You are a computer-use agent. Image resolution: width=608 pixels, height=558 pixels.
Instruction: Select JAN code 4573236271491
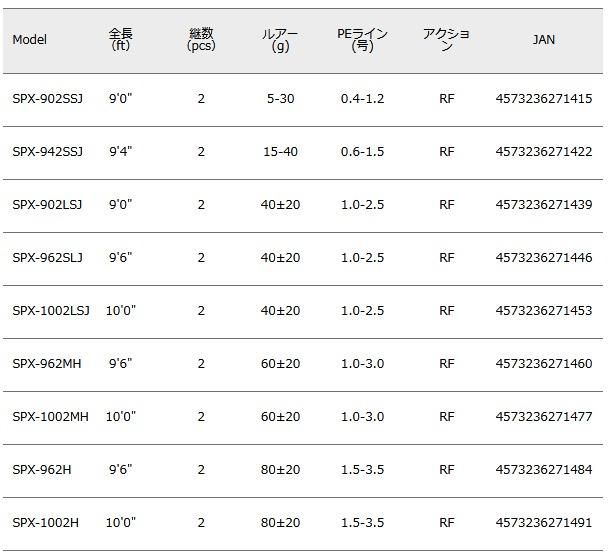pyautogui.click(x=544, y=523)
